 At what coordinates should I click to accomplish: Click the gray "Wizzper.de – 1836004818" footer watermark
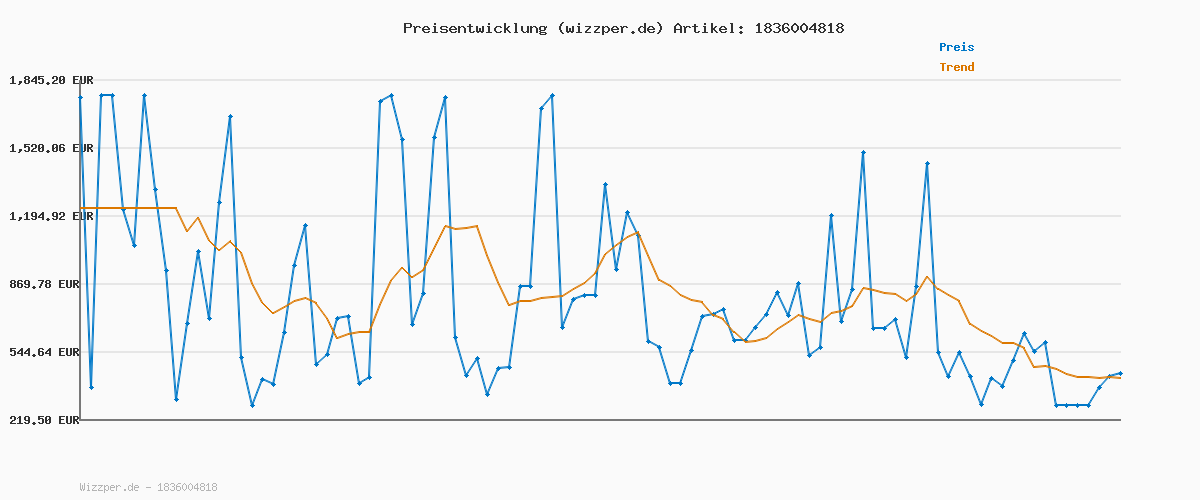pyautogui.click(x=148, y=487)
